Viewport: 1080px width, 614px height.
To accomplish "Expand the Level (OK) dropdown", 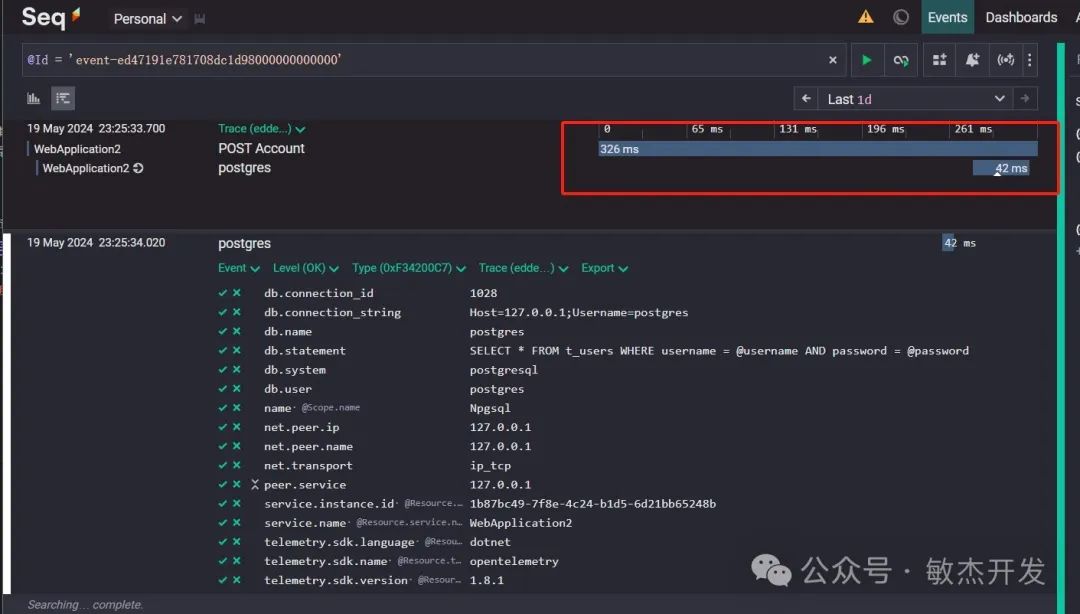I will click(x=305, y=268).
